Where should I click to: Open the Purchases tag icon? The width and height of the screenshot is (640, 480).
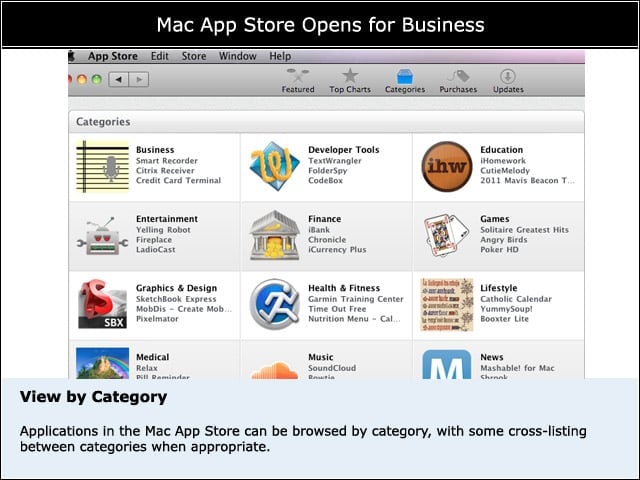pyautogui.click(x=458, y=76)
